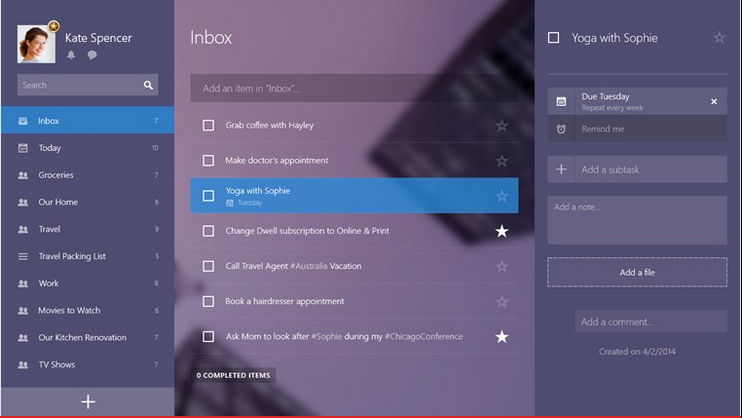
Task: Star Yoga with Sophie in detail pane
Action: click(x=719, y=37)
